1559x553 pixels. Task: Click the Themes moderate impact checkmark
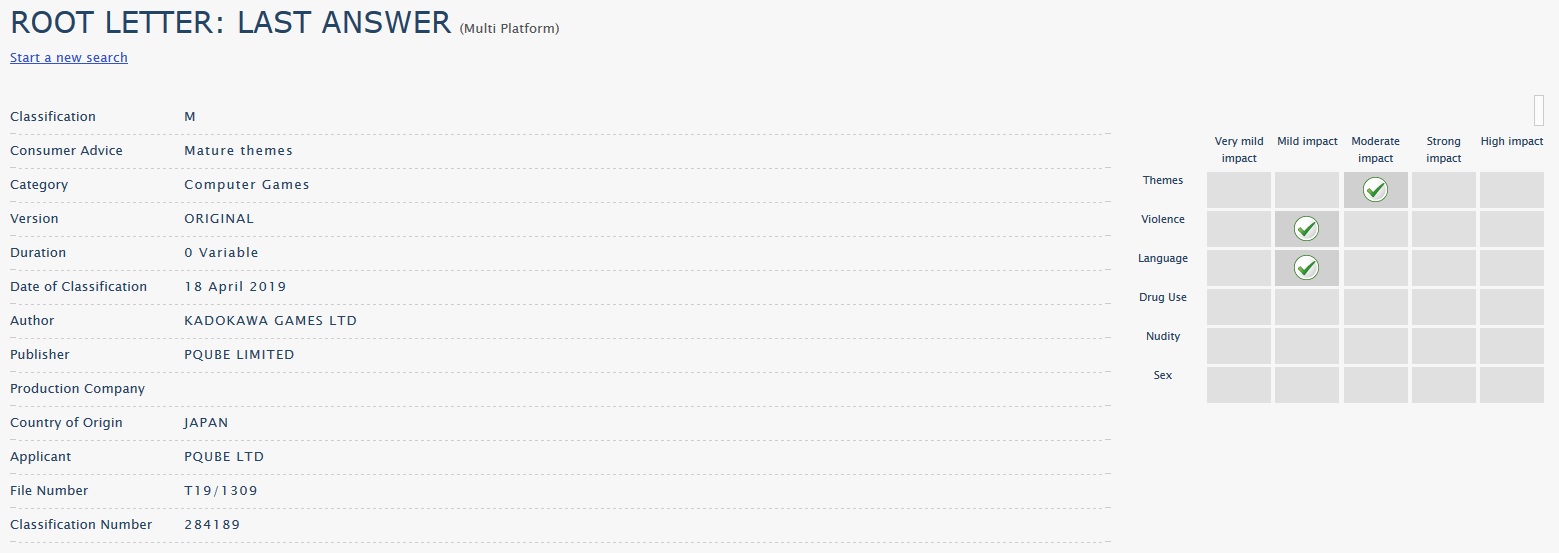point(1375,189)
